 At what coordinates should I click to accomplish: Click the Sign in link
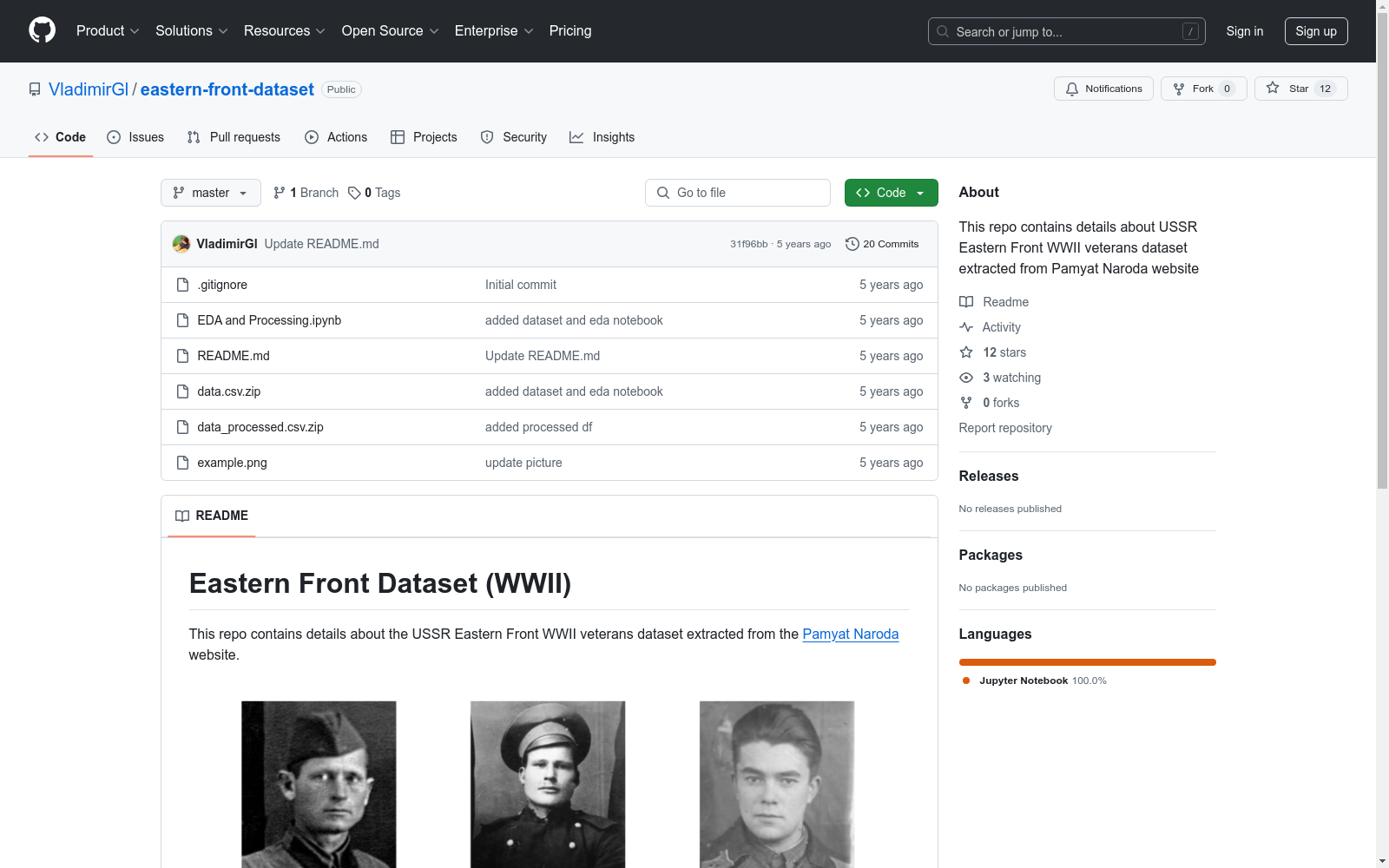pos(1245,31)
